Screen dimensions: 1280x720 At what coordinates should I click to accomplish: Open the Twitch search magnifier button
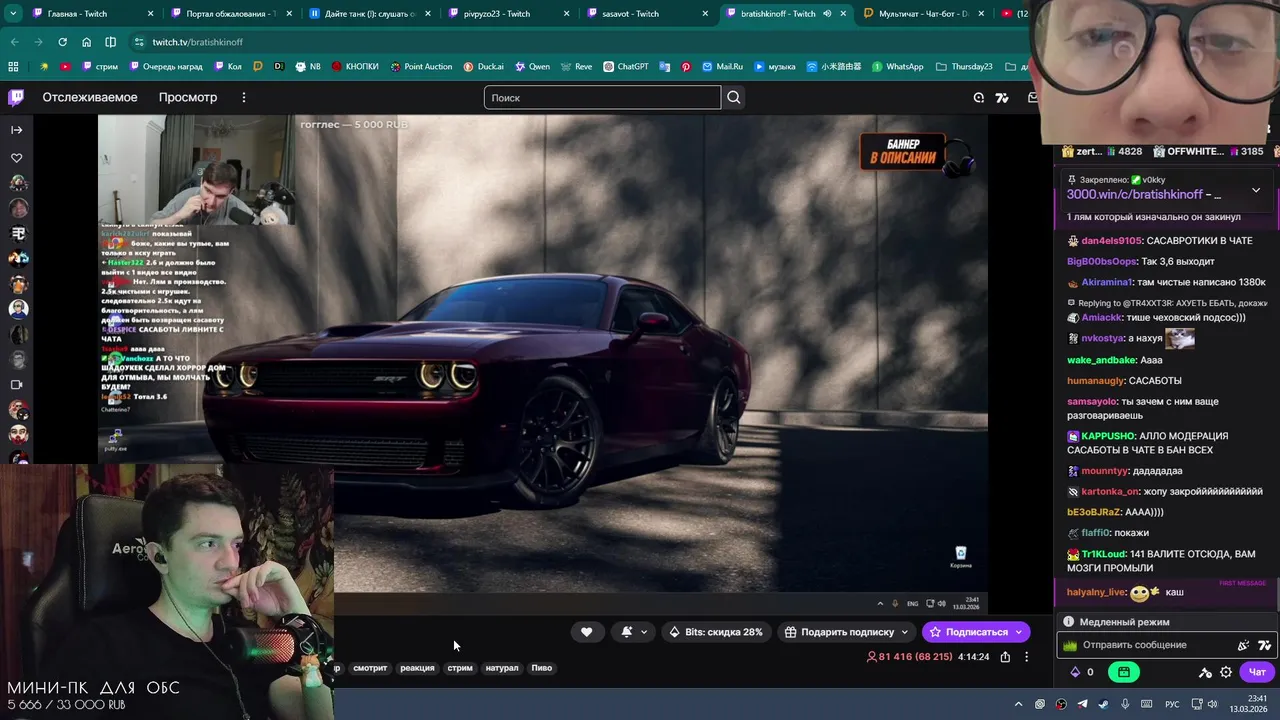(x=734, y=97)
